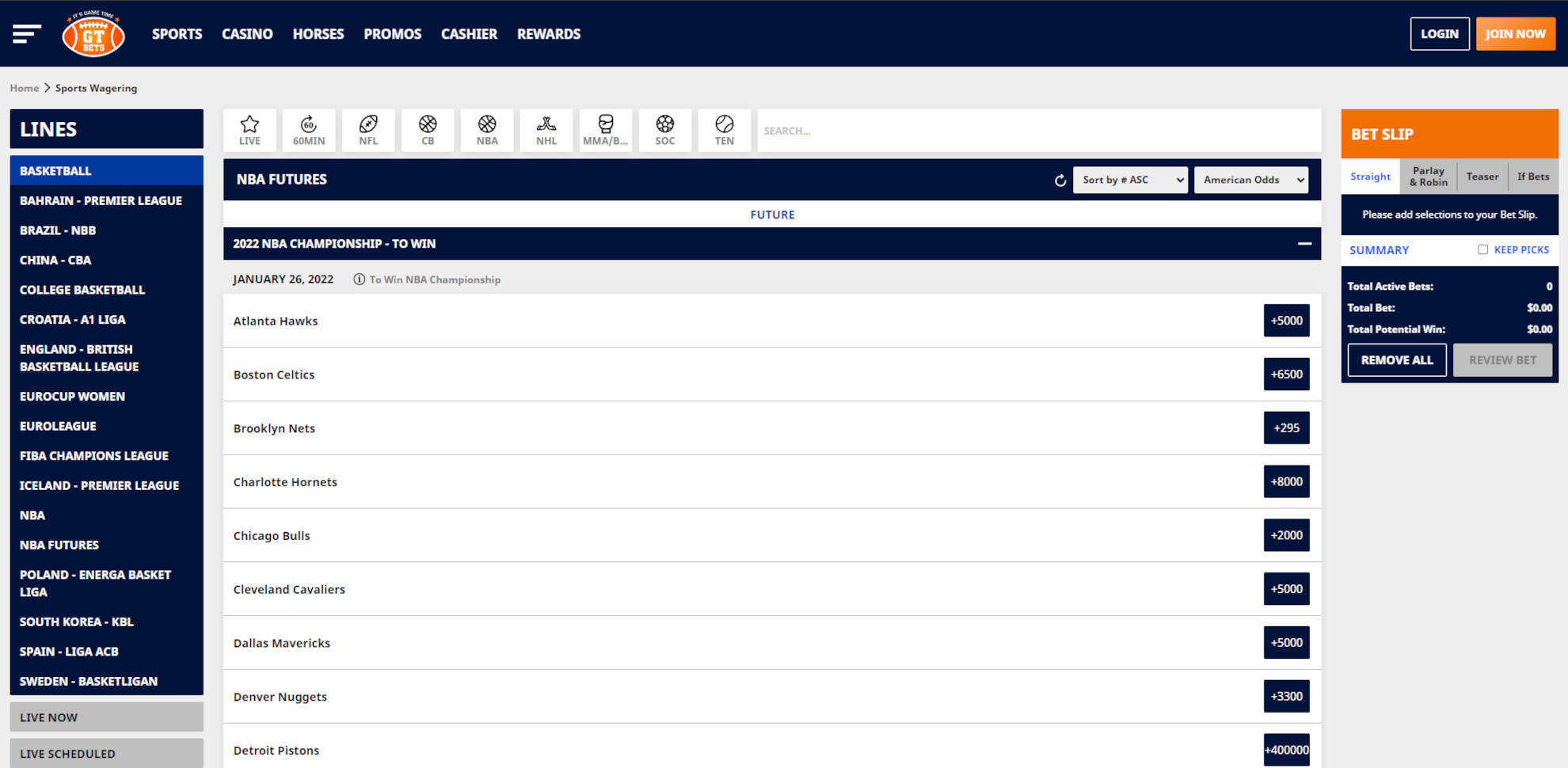Open the REWARDS menu

[x=549, y=34]
